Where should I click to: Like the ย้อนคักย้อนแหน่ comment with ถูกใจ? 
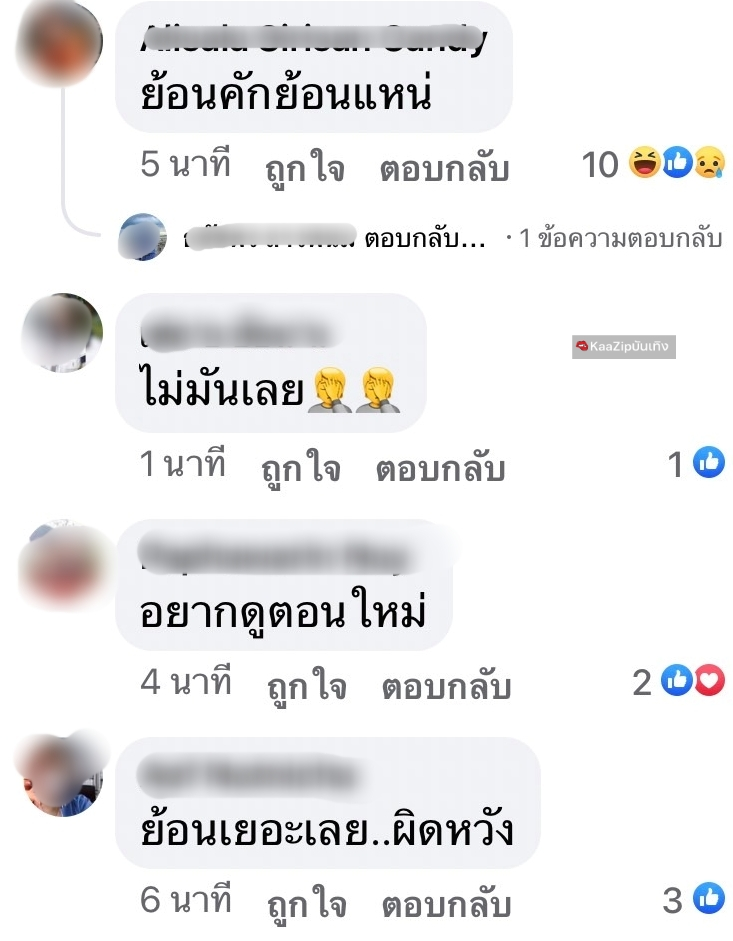click(x=305, y=168)
